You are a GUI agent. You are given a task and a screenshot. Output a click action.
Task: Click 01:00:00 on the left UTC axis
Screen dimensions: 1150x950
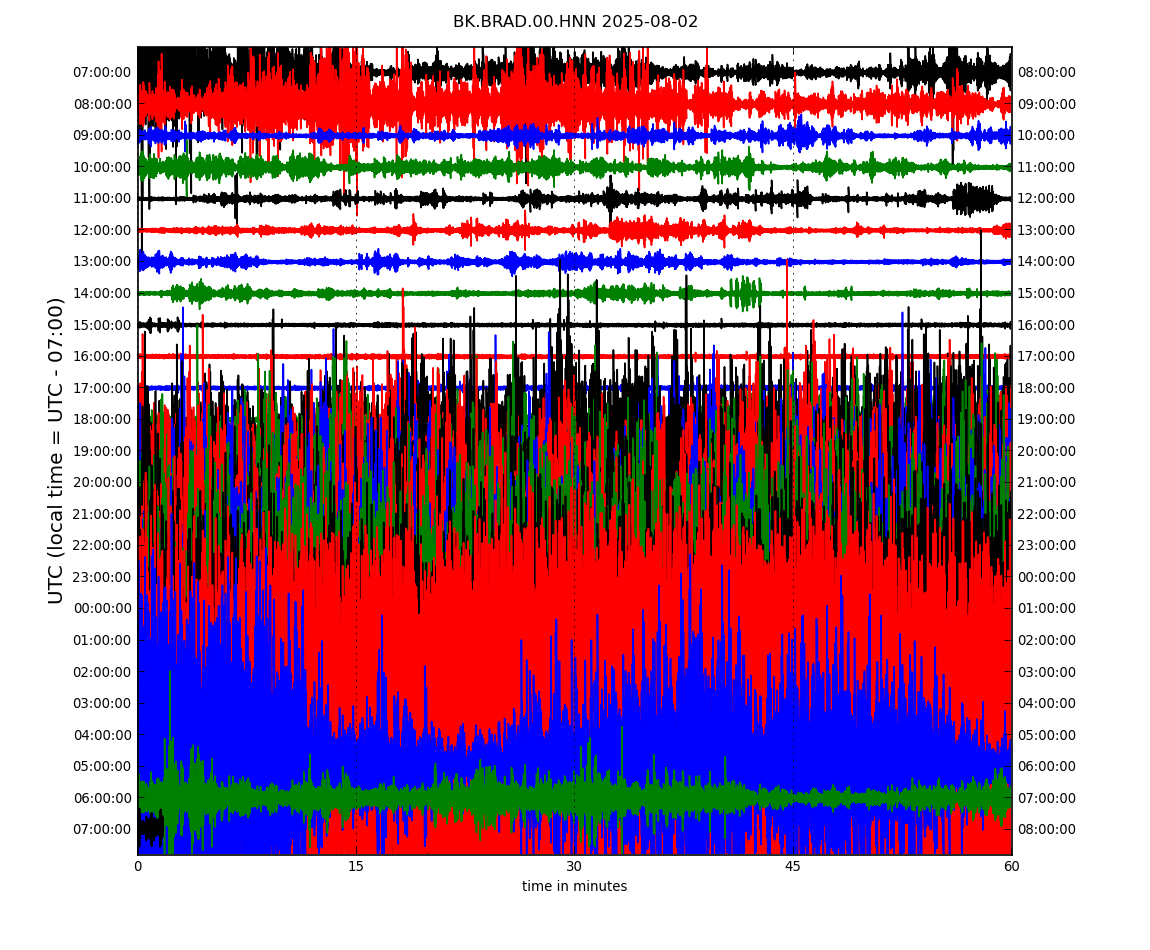[x=102, y=640]
